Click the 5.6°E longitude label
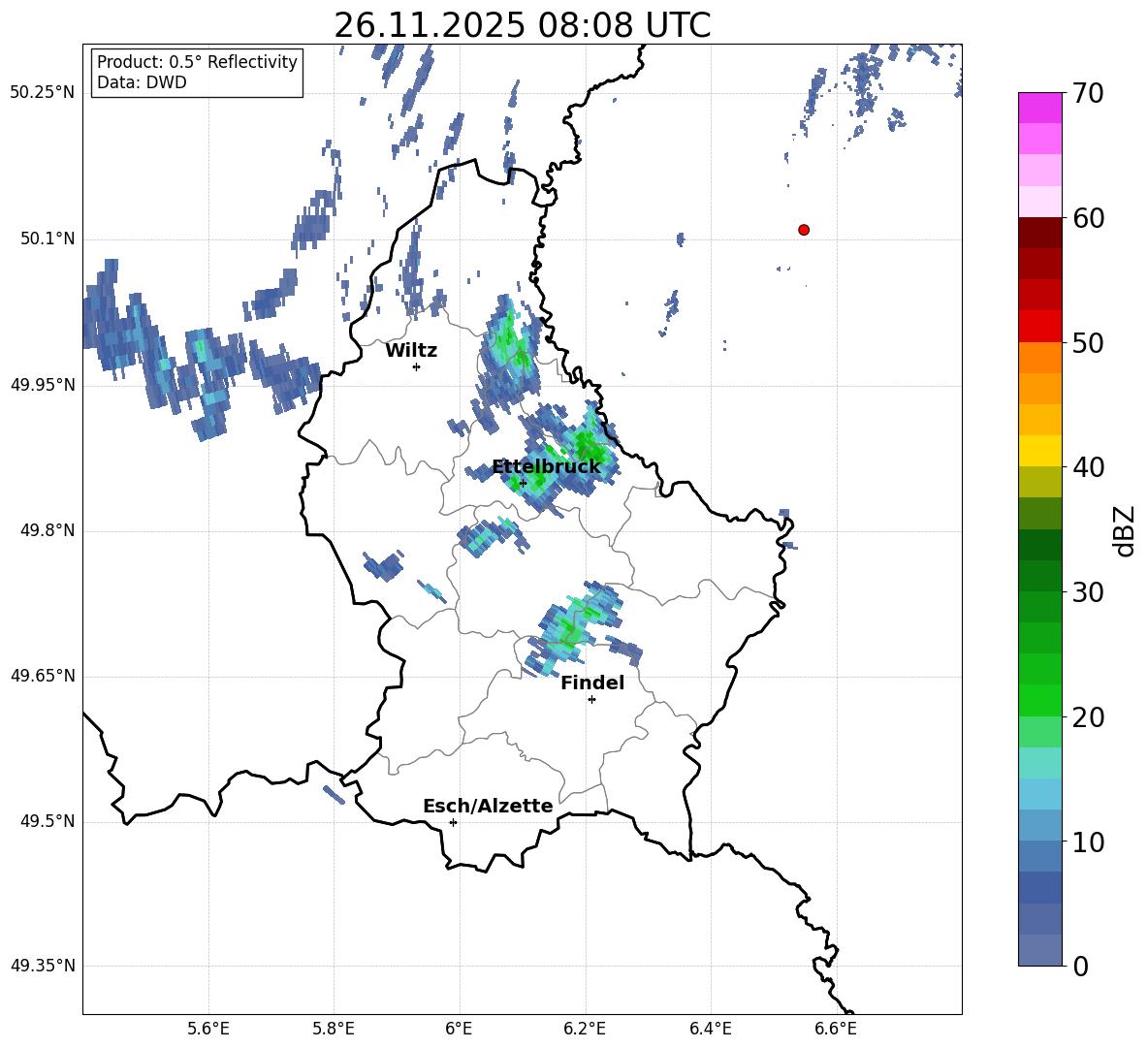 coord(208,1029)
